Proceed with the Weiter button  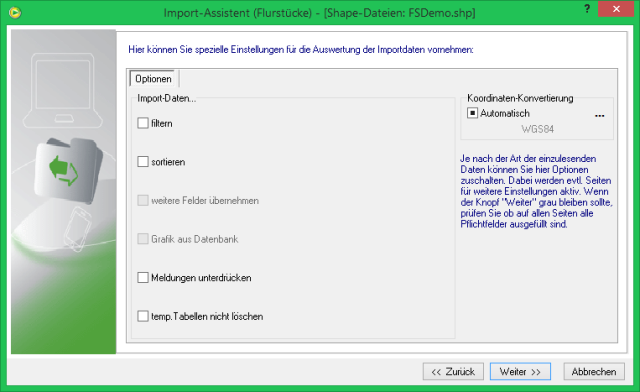click(x=520, y=372)
